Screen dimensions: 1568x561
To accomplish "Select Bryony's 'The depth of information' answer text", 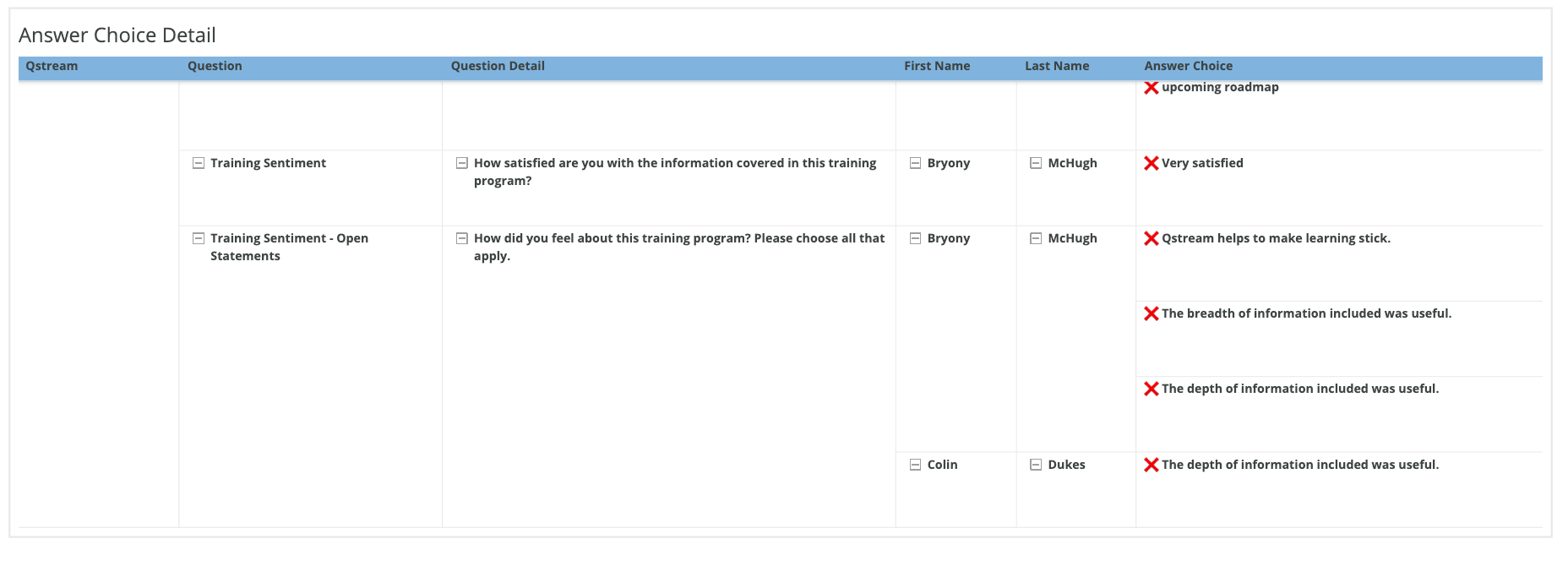I will click(x=1300, y=389).
